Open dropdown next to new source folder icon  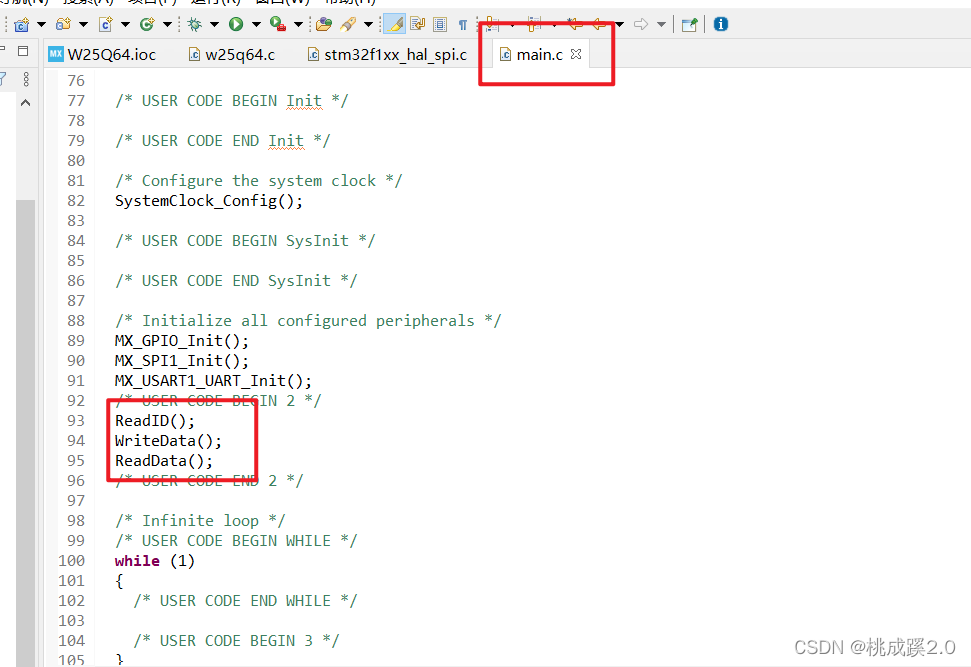tap(83, 25)
